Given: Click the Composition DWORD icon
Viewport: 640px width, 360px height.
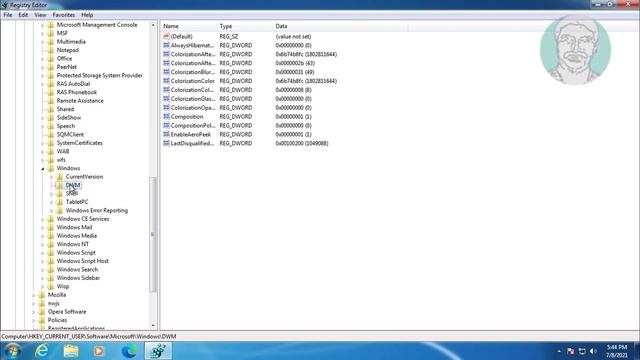Looking at the screenshot, I should coord(166,117).
